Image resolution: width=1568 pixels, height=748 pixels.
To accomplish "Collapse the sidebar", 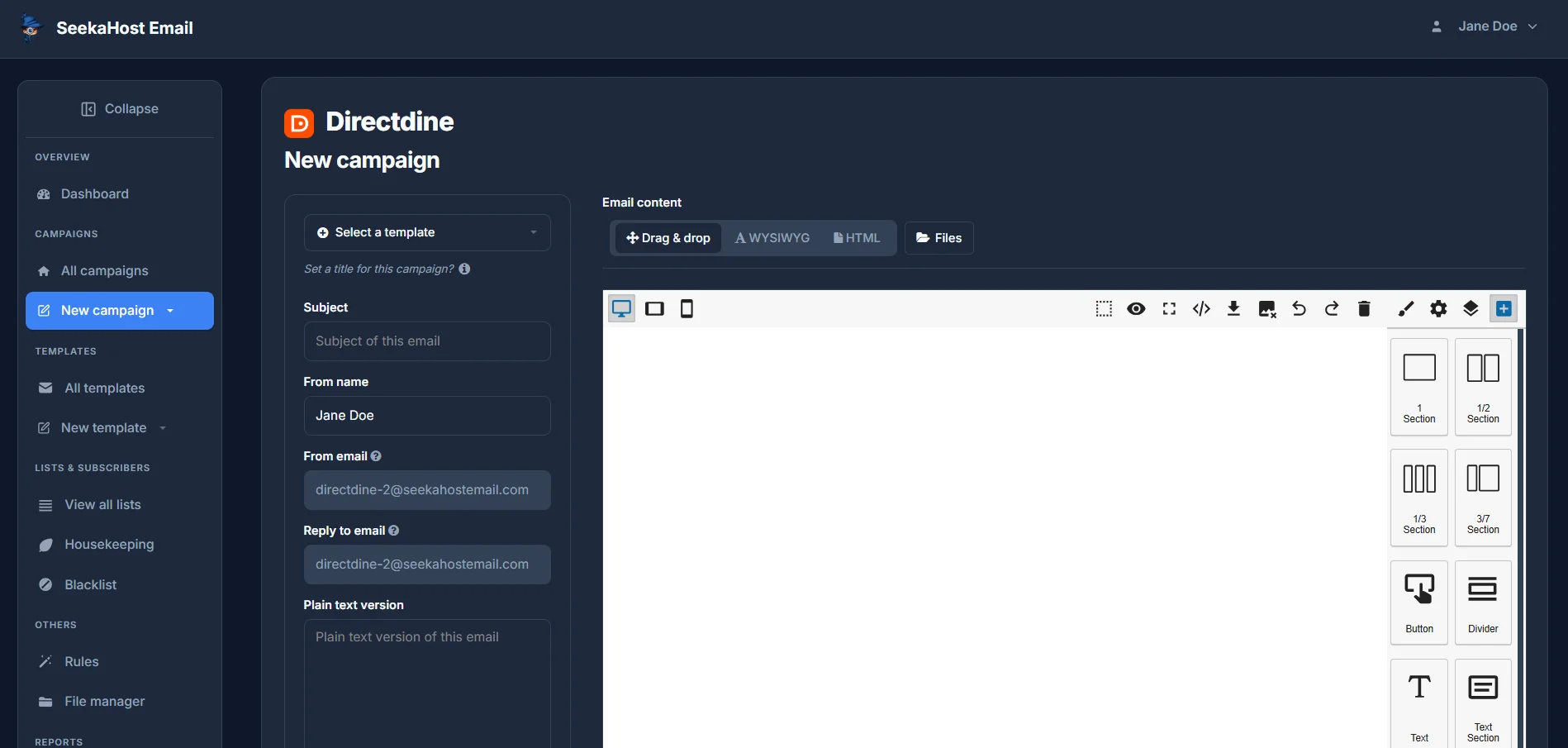I will (x=120, y=109).
